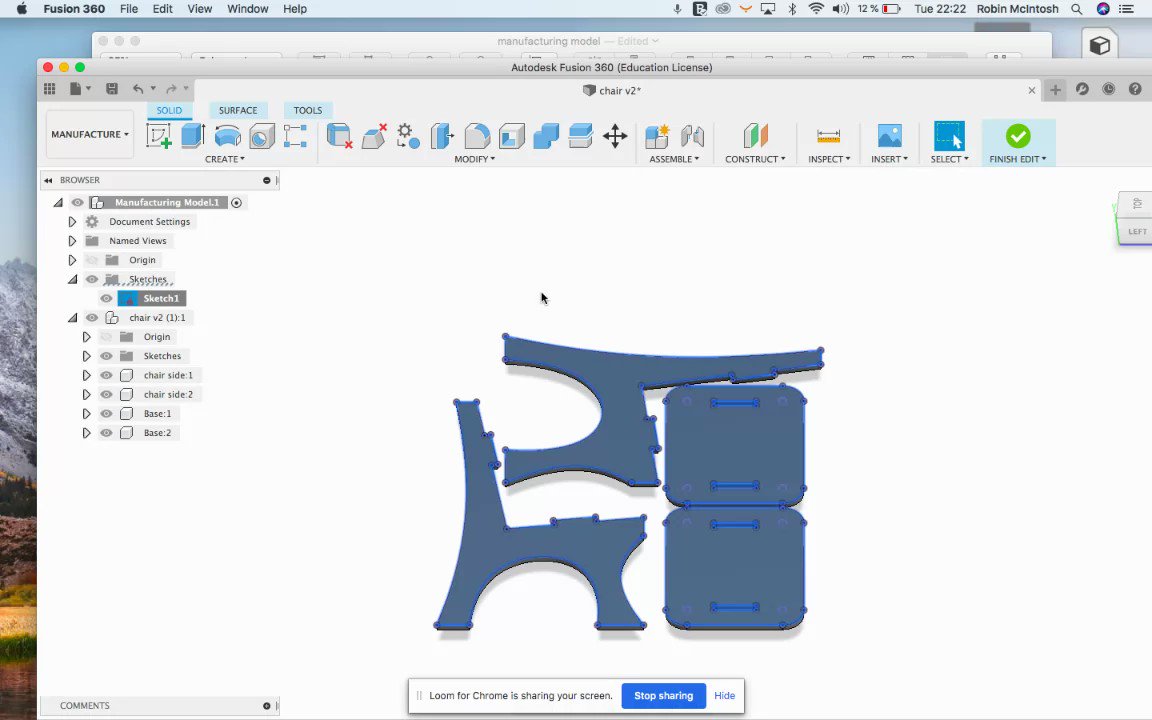Expand the Named Views folder
1152x720 pixels.
(x=72, y=240)
